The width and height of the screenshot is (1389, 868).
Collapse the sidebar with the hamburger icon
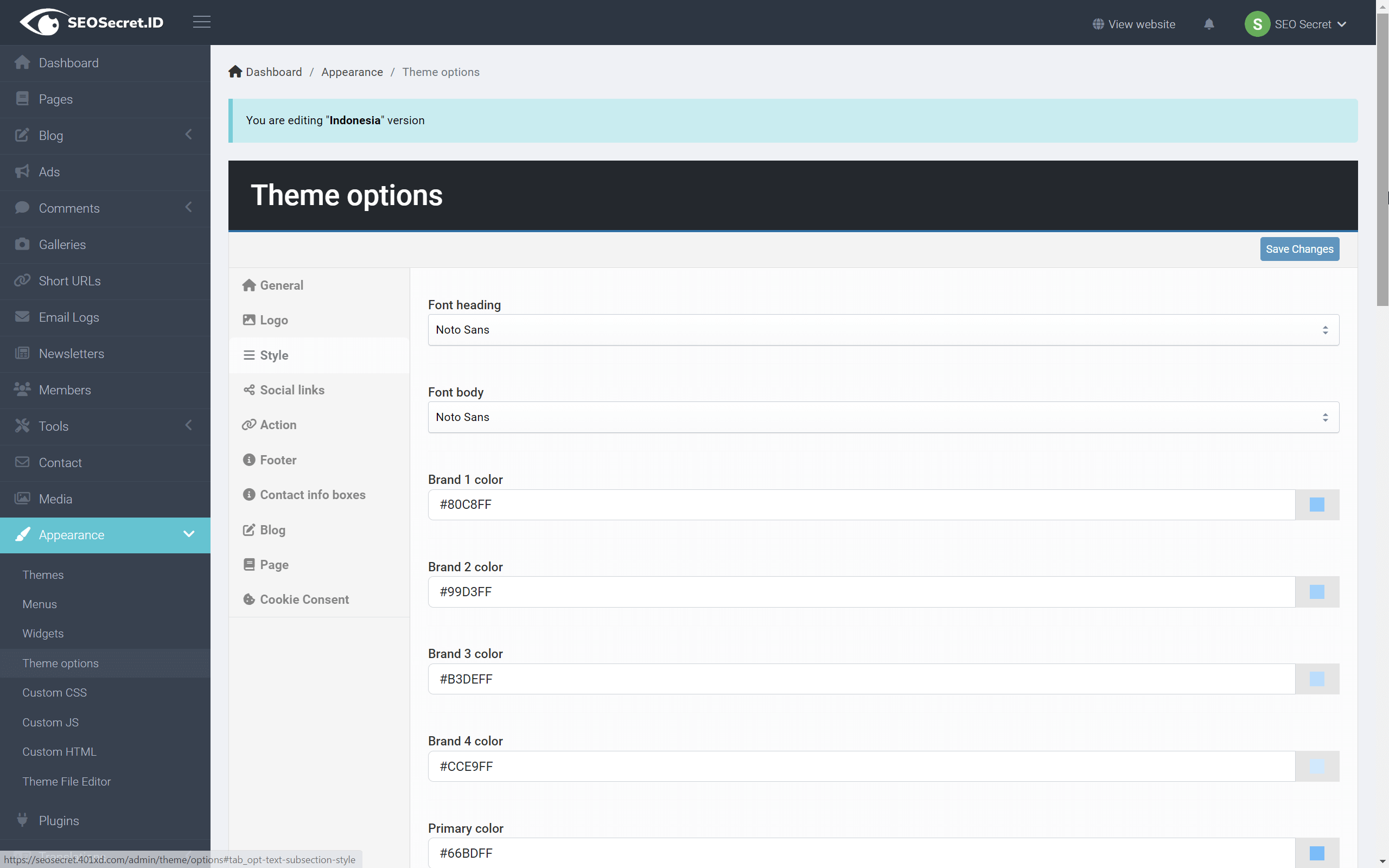pos(201,22)
